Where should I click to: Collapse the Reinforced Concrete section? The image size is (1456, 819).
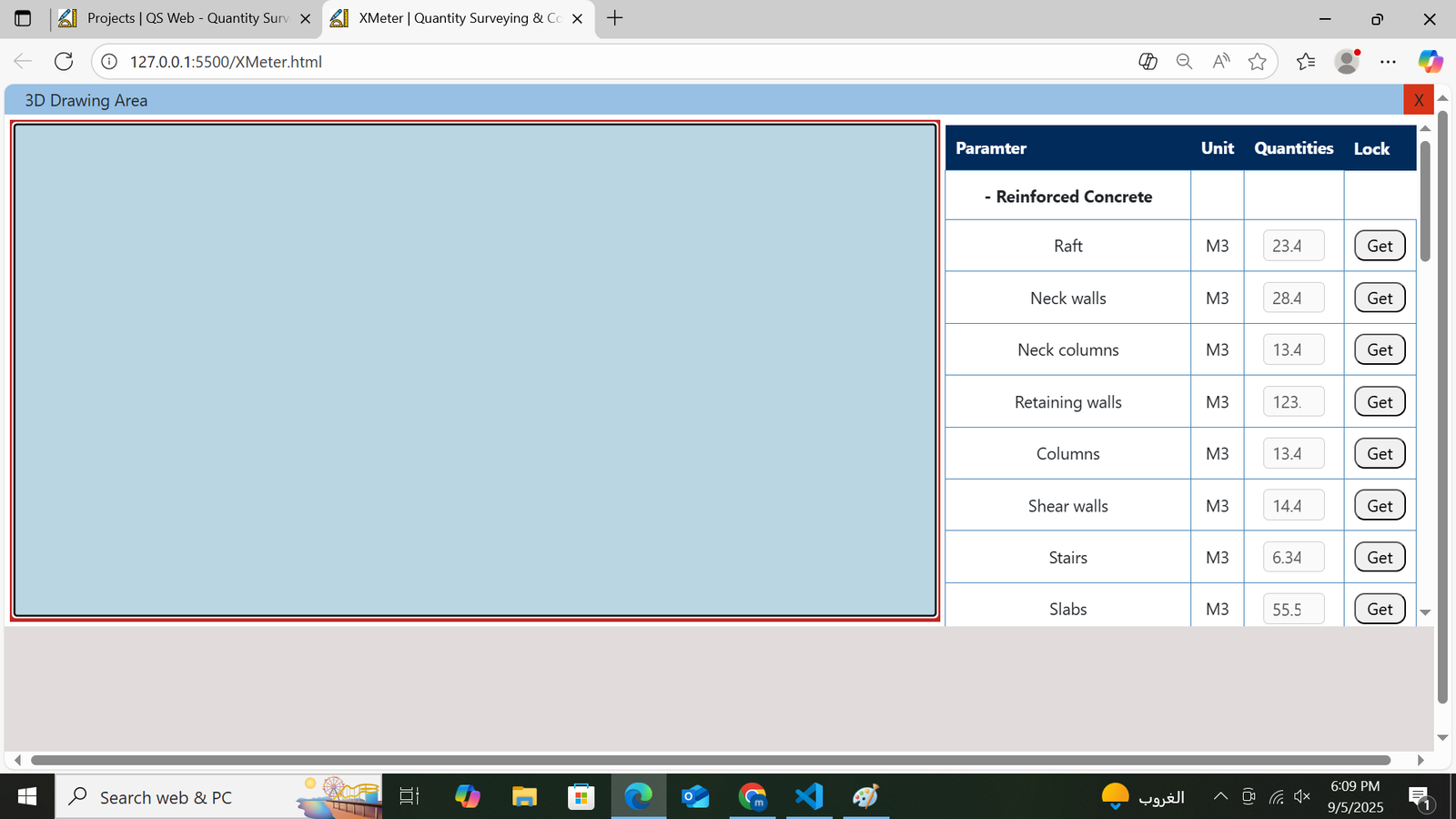point(987,197)
